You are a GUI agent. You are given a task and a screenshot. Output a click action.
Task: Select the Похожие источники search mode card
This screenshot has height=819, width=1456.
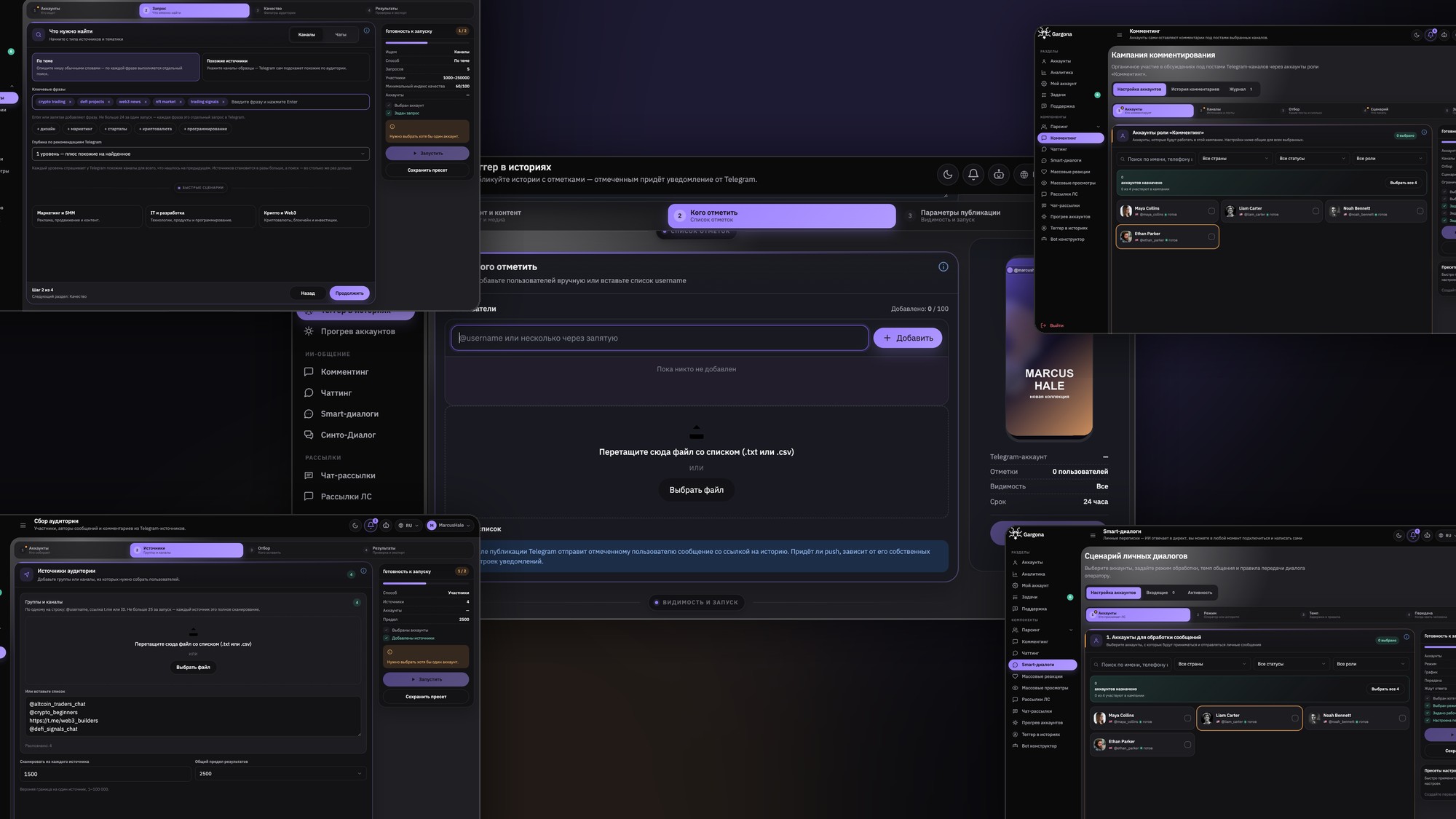[285, 66]
